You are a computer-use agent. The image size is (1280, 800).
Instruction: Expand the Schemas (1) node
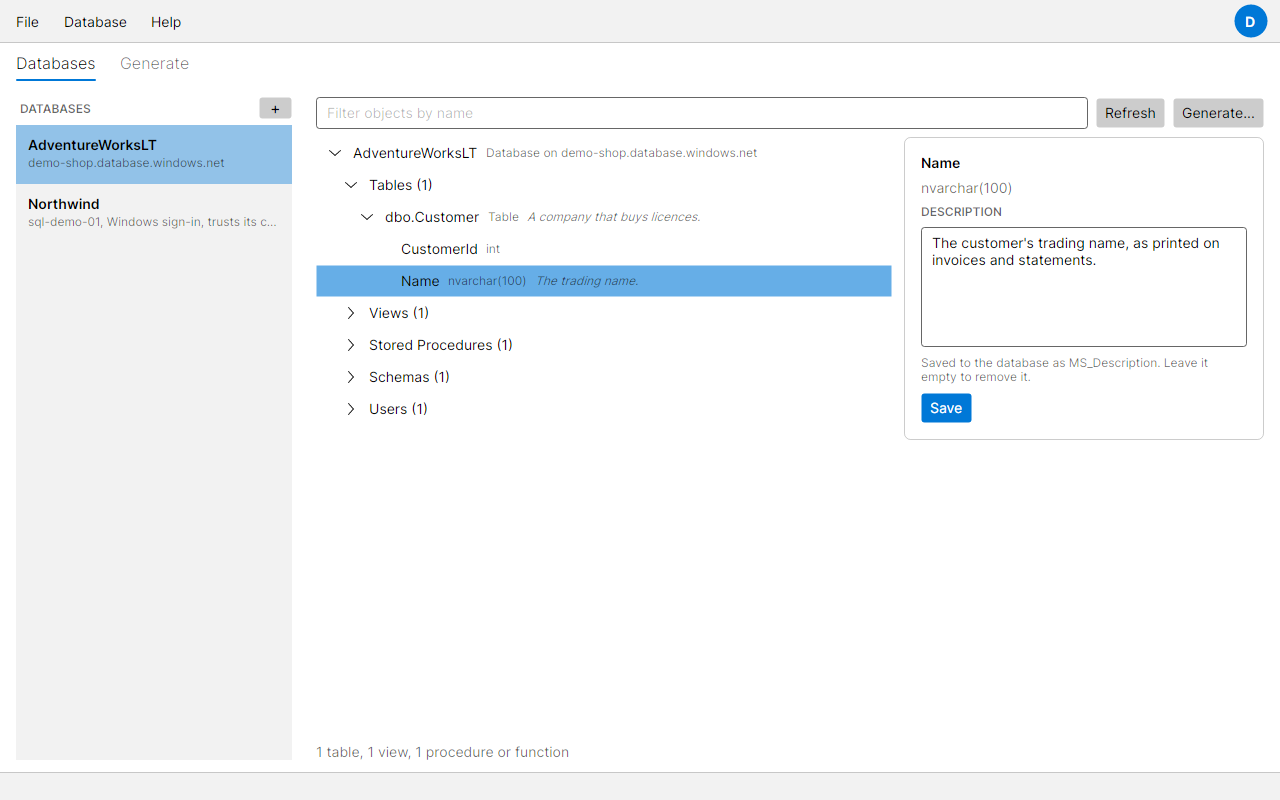click(x=351, y=377)
